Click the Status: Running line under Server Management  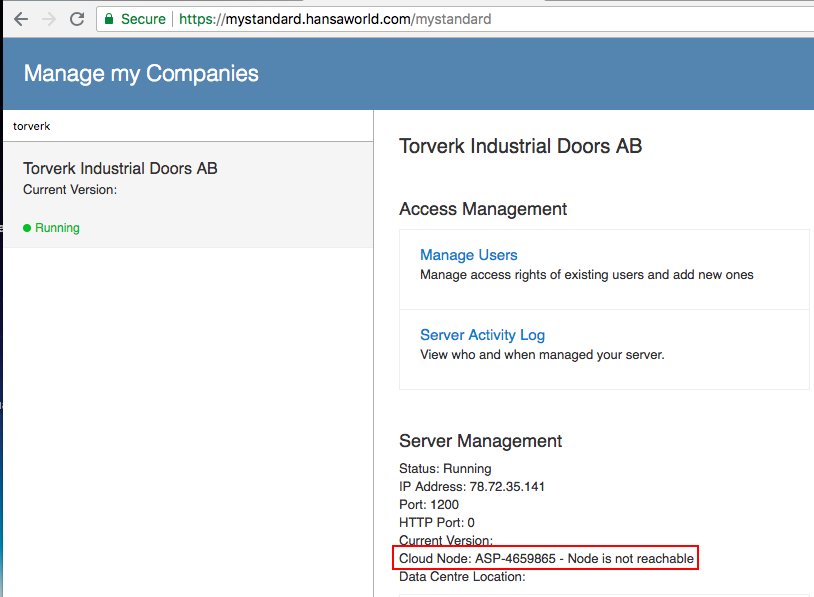(x=445, y=468)
